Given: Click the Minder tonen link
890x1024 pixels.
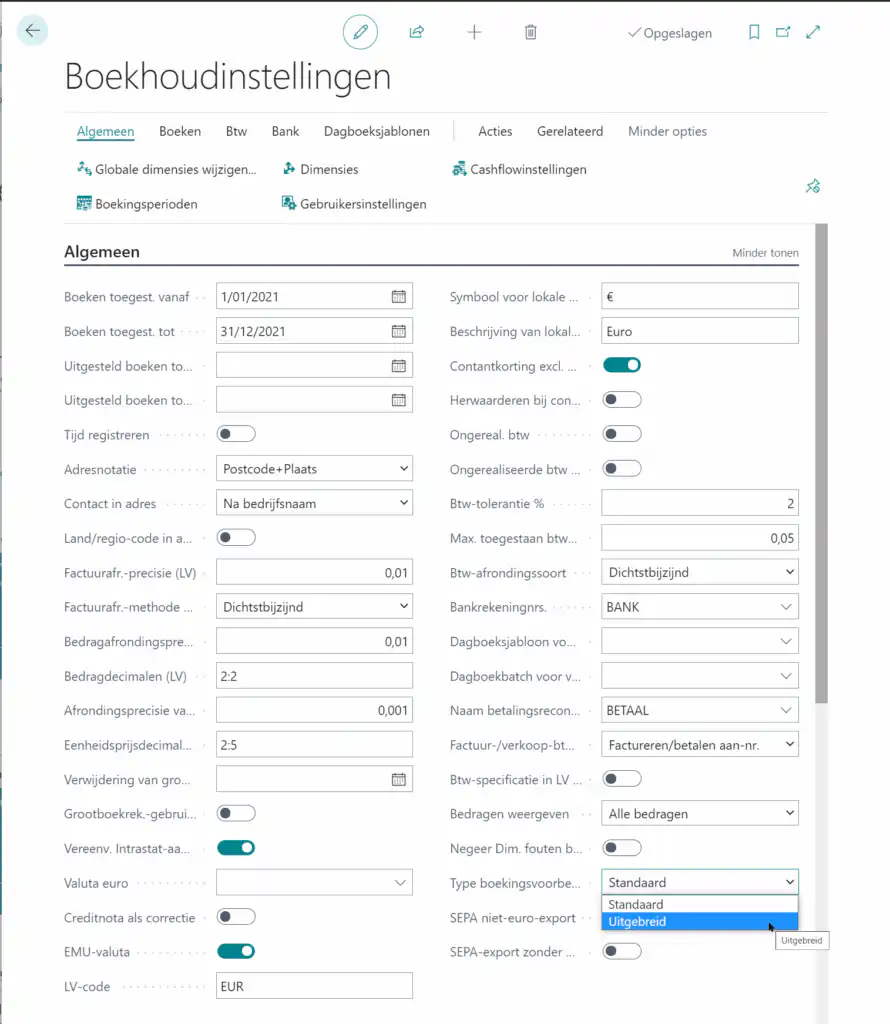Looking at the screenshot, I should coord(765,253).
